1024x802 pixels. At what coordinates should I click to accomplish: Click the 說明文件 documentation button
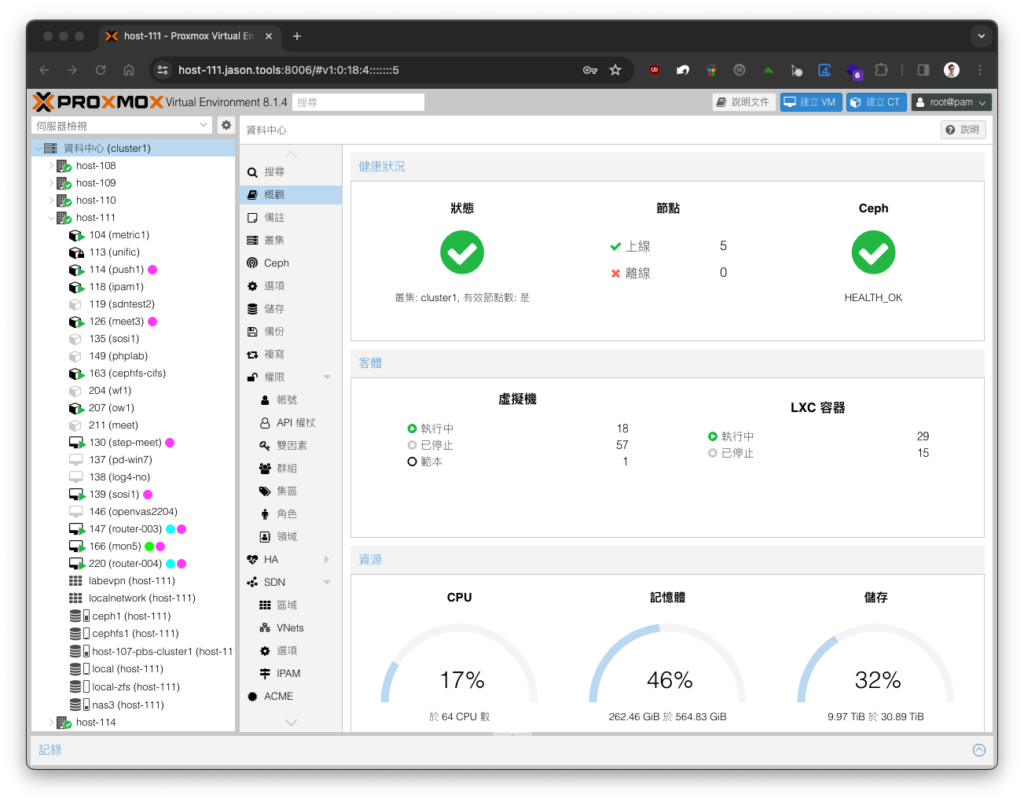point(743,102)
